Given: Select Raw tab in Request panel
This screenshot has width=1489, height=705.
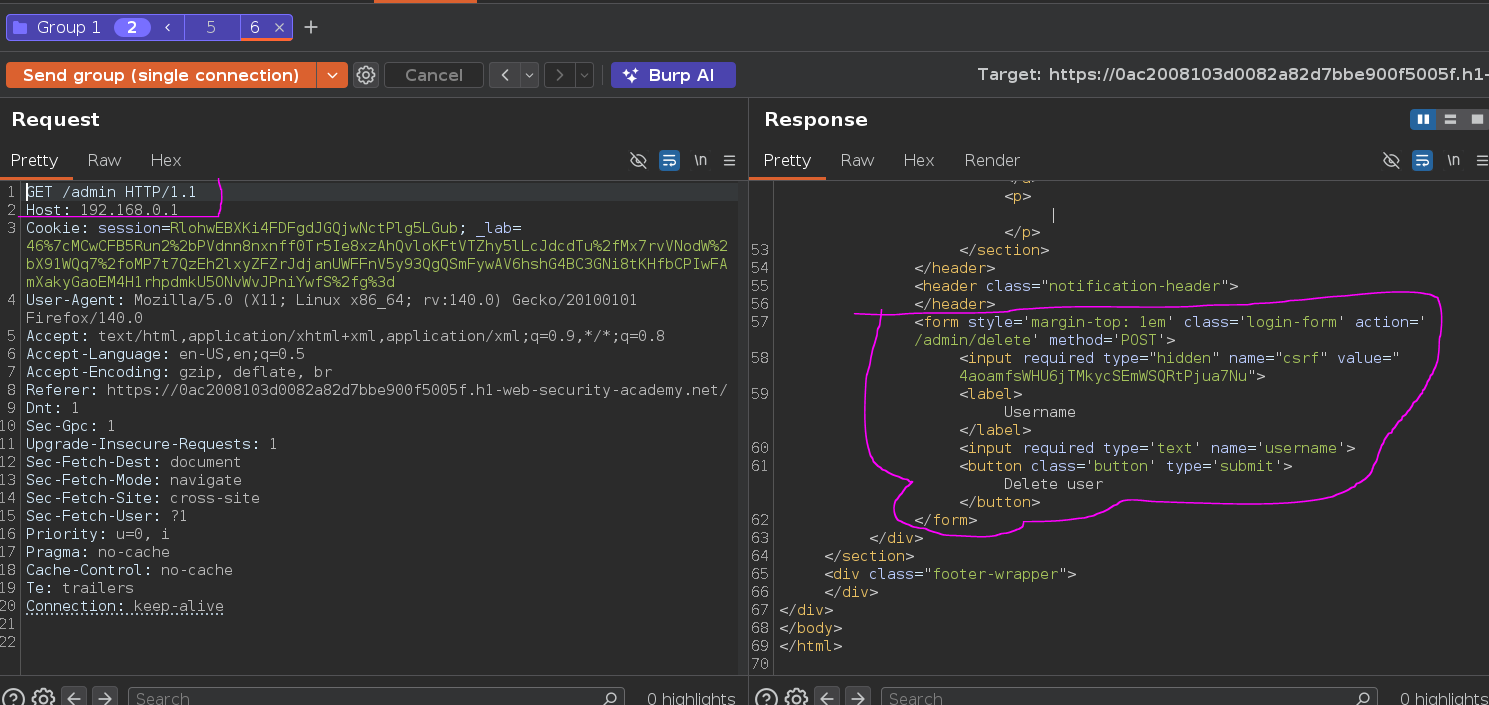Looking at the screenshot, I should pyautogui.click(x=104, y=160).
